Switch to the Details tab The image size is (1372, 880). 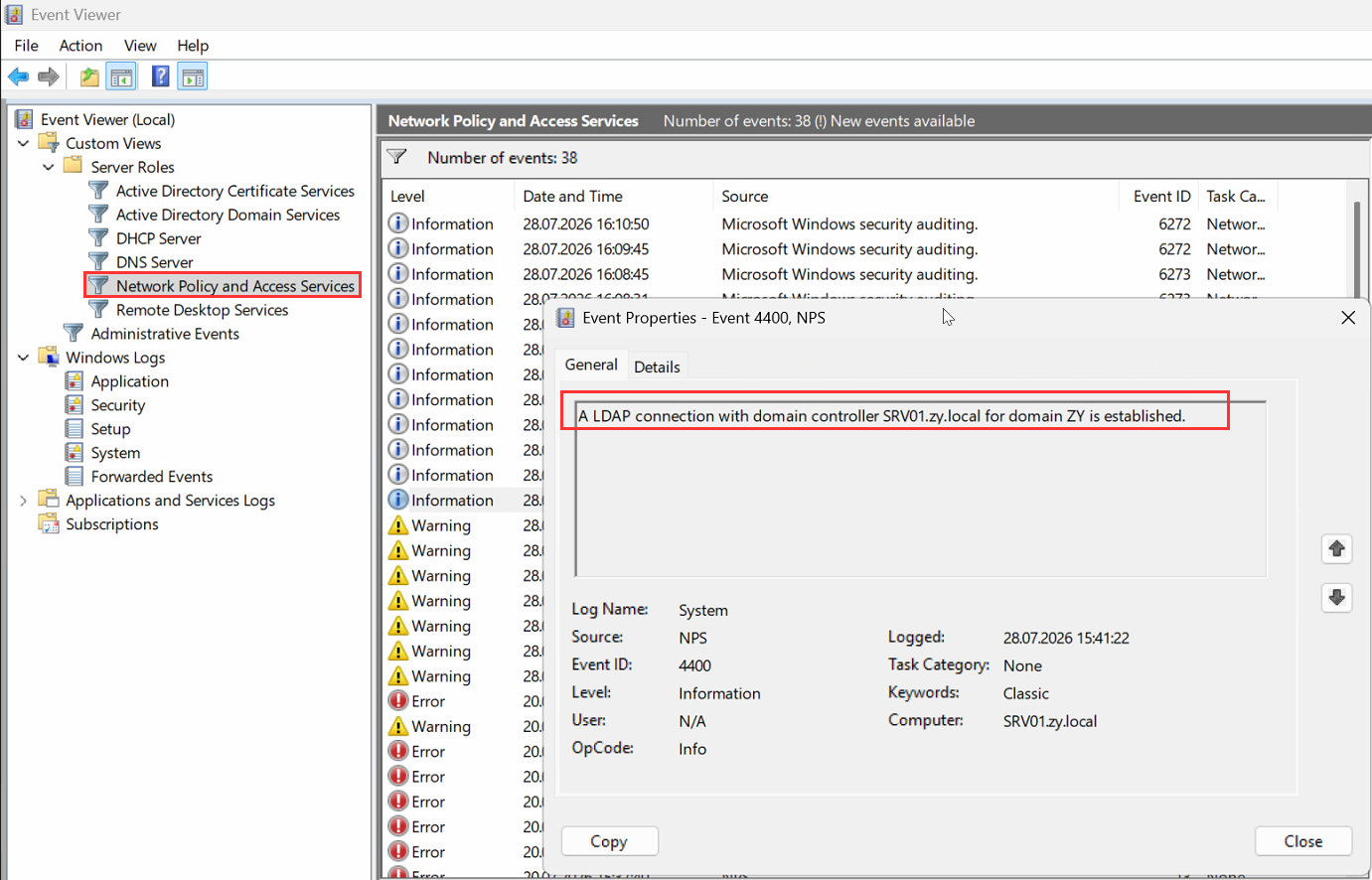click(657, 367)
